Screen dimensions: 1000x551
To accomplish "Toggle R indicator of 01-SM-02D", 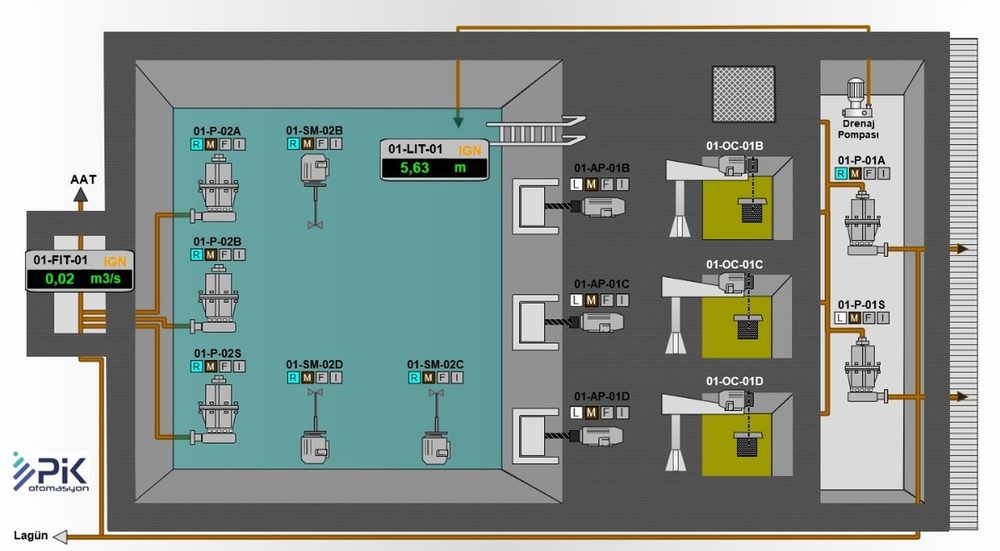I will click(293, 378).
